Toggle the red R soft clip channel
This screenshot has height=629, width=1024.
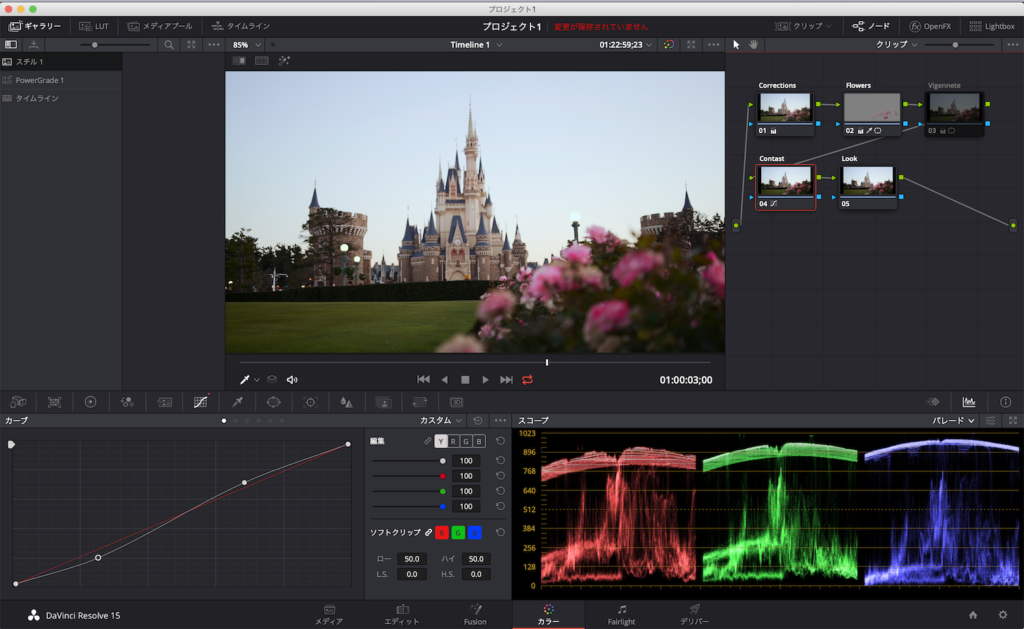click(441, 532)
